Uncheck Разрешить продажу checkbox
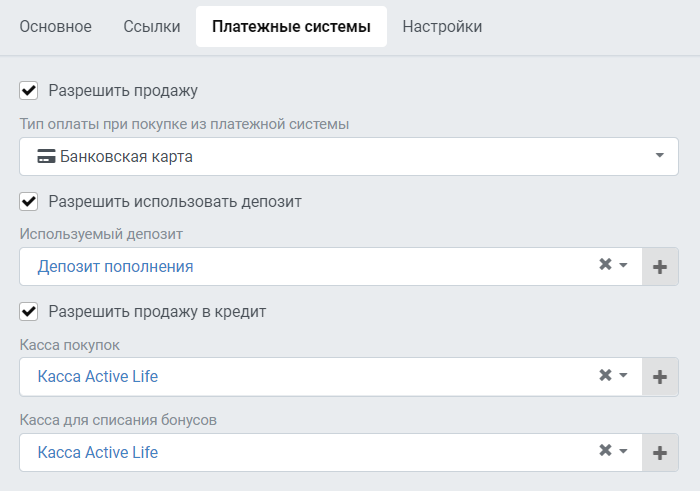This screenshot has height=491, width=700. [29, 91]
